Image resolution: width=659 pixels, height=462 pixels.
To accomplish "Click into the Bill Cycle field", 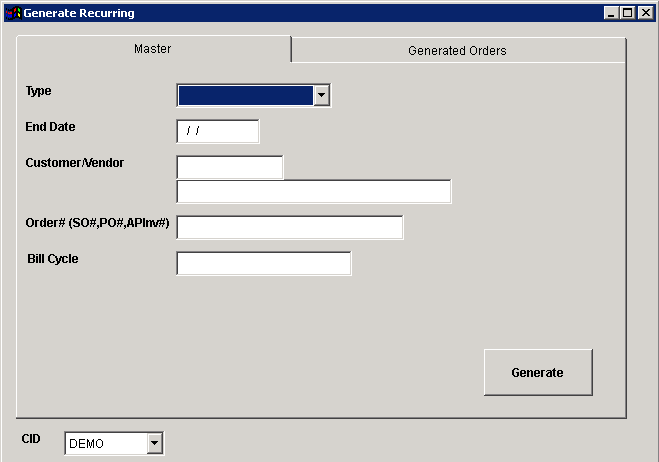I will pyautogui.click(x=263, y=263).
